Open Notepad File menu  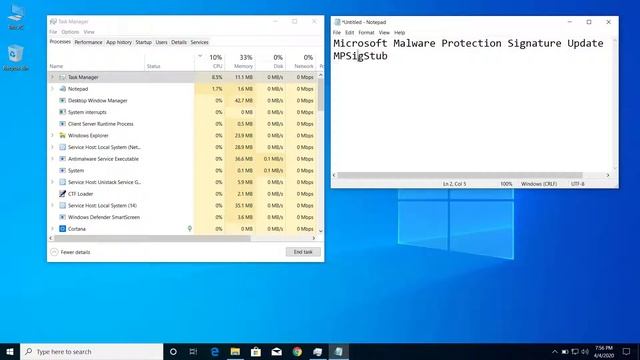(x=337, y=33)
